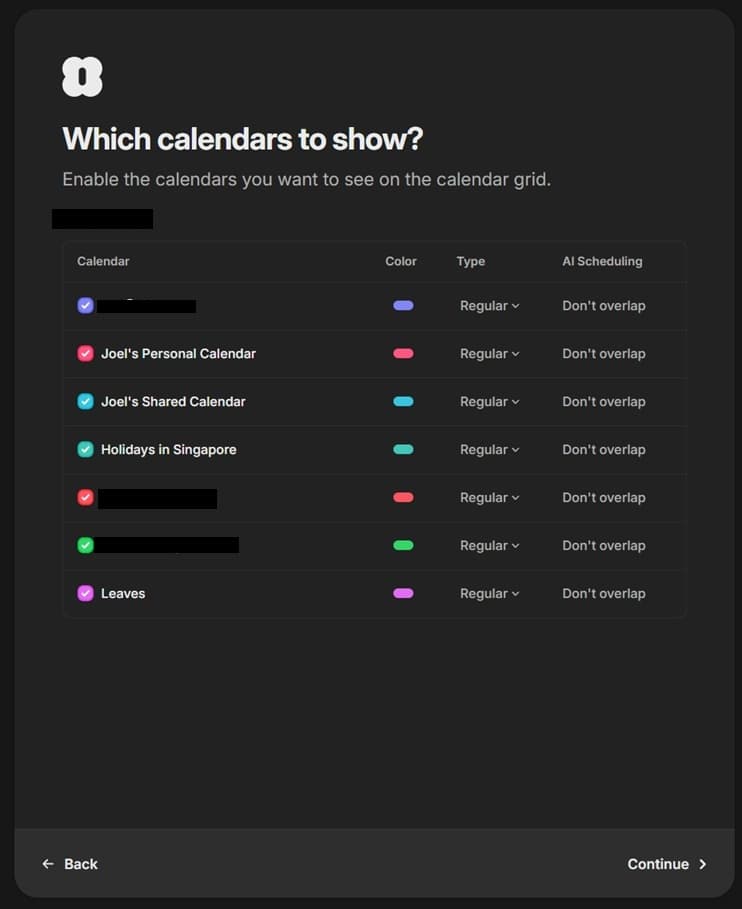
Task: Click the pink color swatch for Joel's Personal Calendar
Action: pos(403,354)
